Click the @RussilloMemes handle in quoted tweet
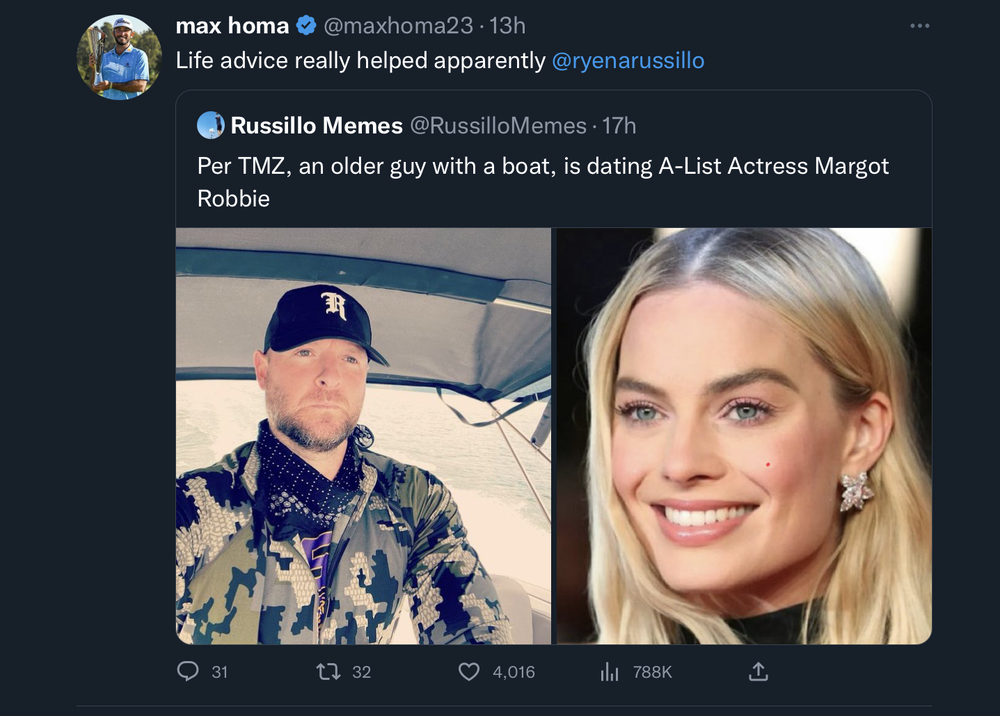The height and width of the screenshot is (716, 1000). pyautogui.click(x=499, y=125)
